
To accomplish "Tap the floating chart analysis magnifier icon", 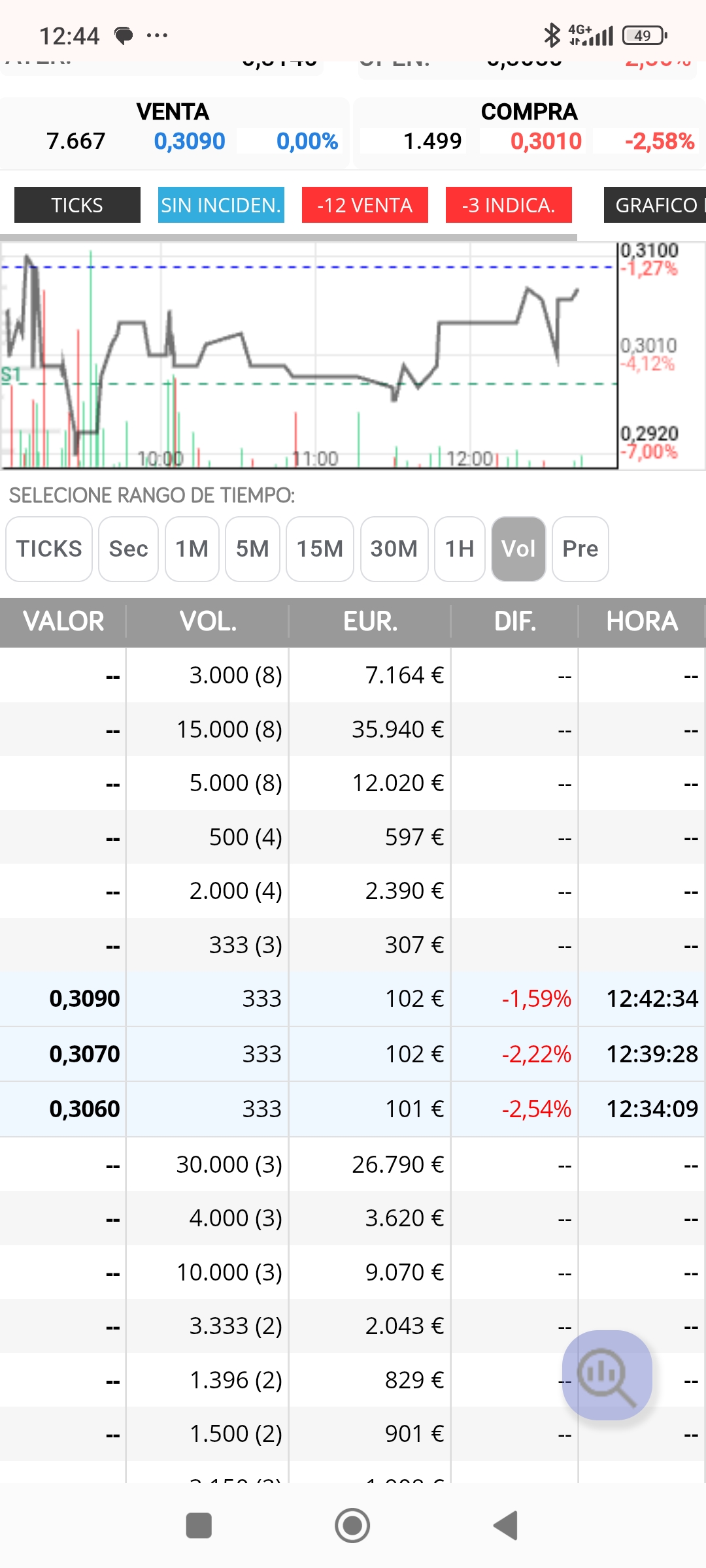I will pyautogui.click(x=607, y=1375).
